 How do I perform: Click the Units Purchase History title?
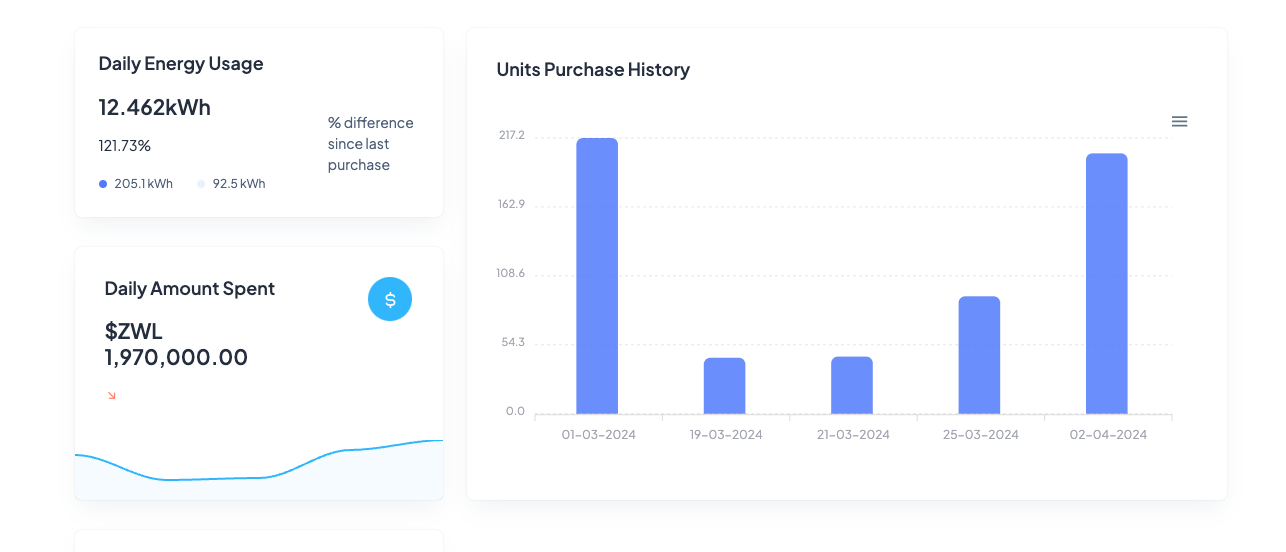pyautogui.click(x=593, y=70)
